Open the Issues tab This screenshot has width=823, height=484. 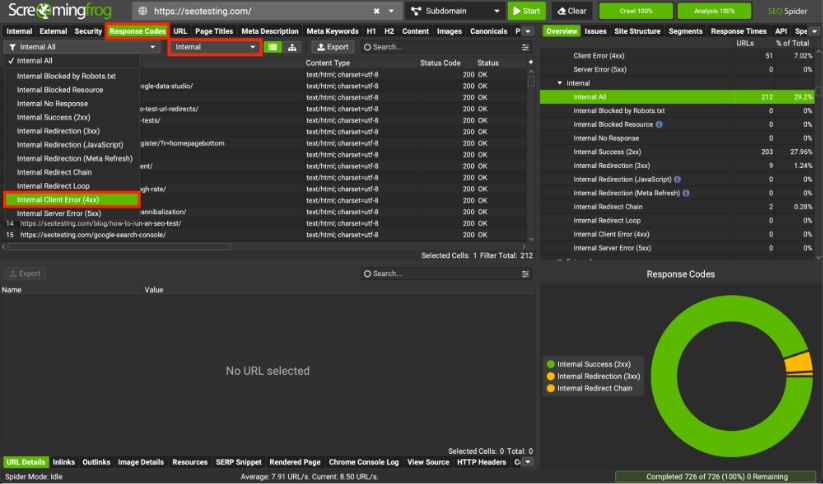(596, 31)
